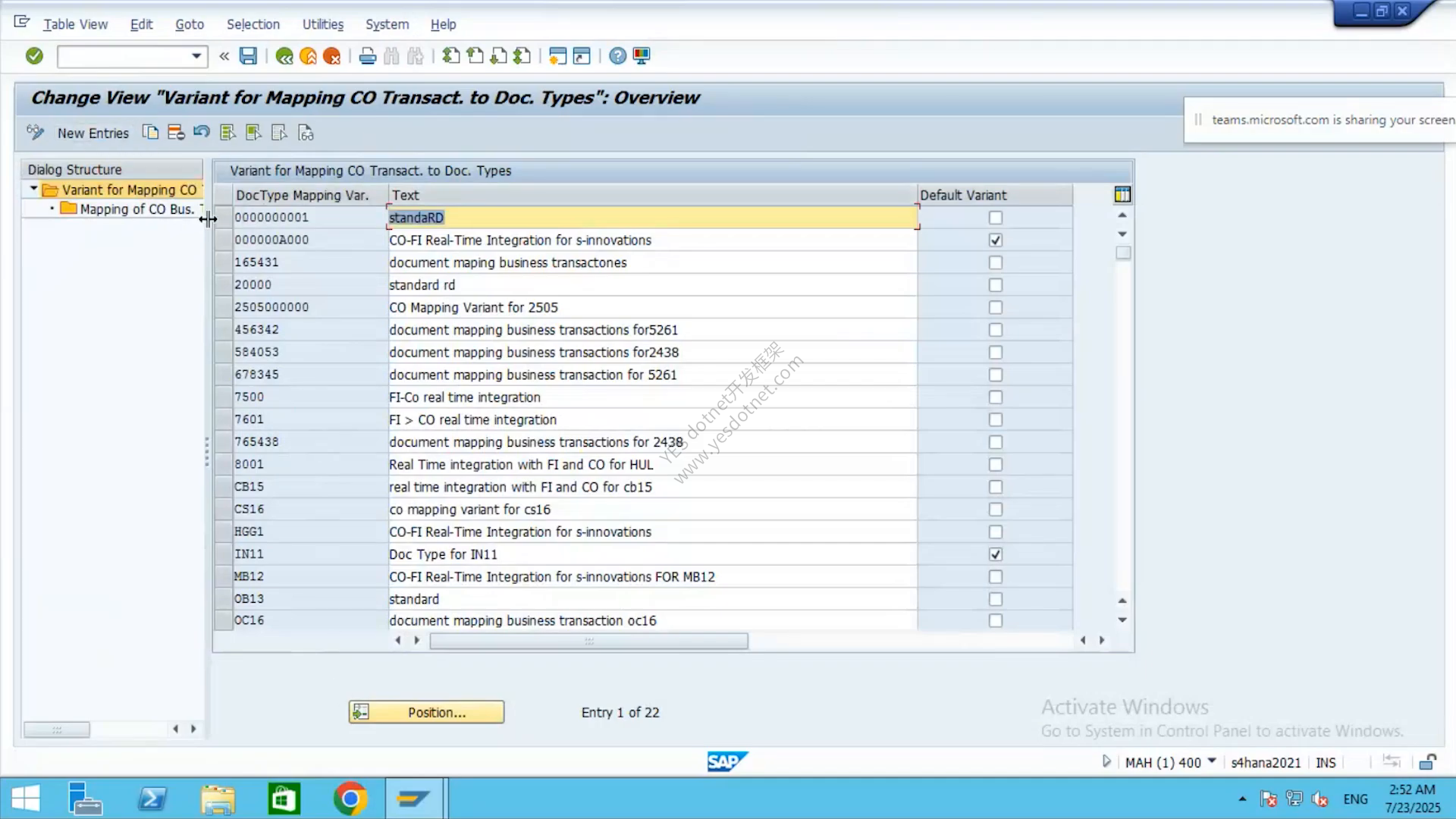Click the red Cancel icon

[x=331, y=55]
